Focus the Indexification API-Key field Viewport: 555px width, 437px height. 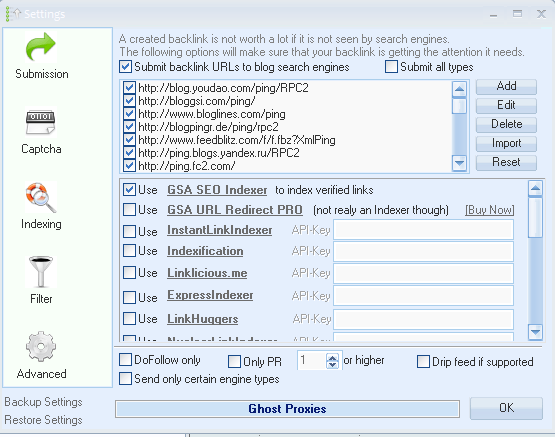(423, 251)
